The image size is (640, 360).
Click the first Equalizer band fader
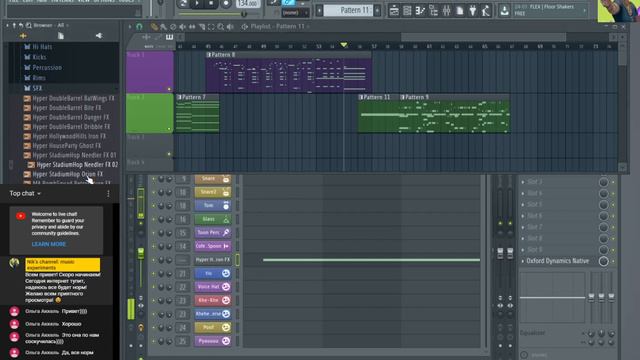(x=591, y=298)
